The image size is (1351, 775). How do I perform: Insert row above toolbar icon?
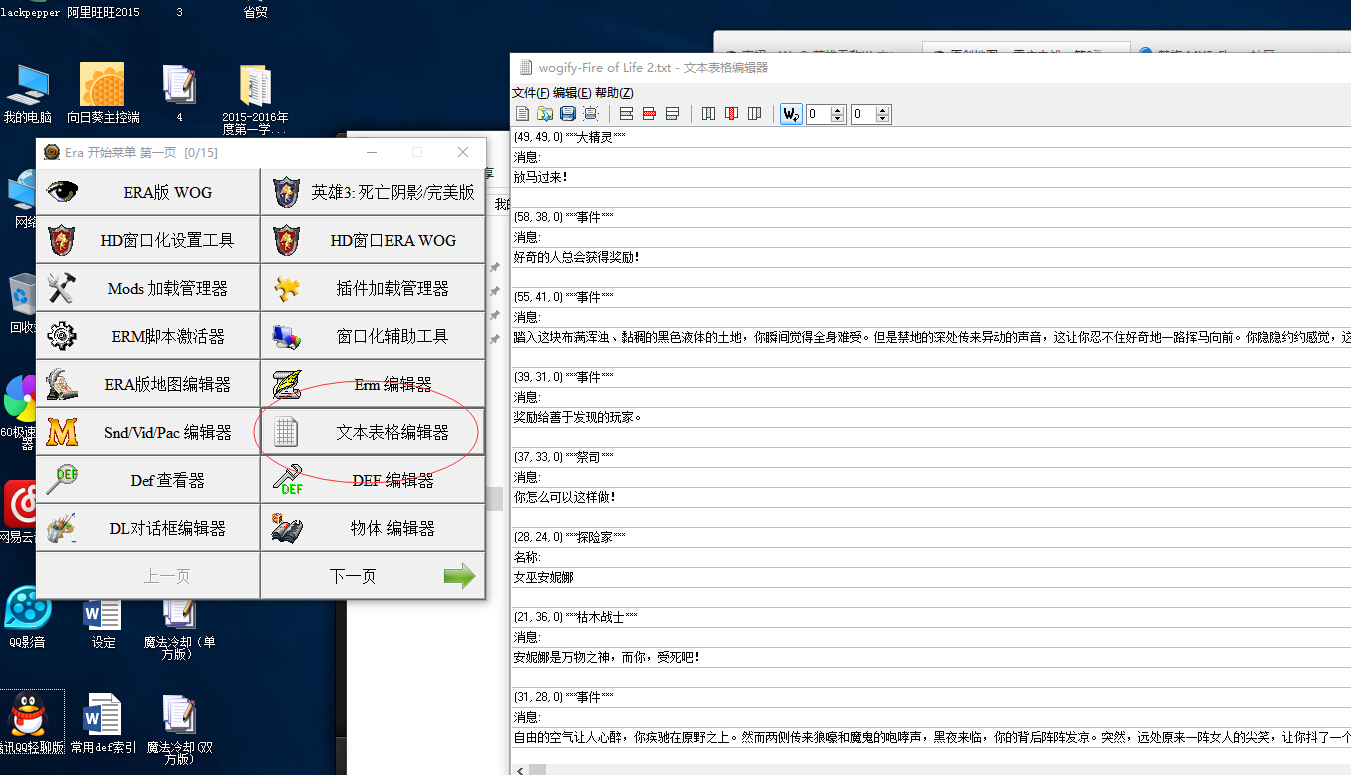(x=627, y=114)
